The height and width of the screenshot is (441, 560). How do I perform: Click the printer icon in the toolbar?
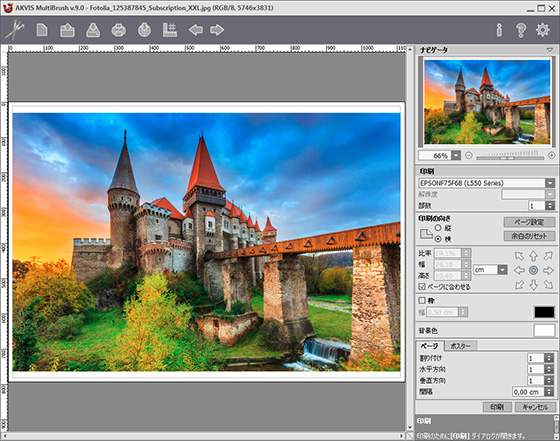pos(119,30)
